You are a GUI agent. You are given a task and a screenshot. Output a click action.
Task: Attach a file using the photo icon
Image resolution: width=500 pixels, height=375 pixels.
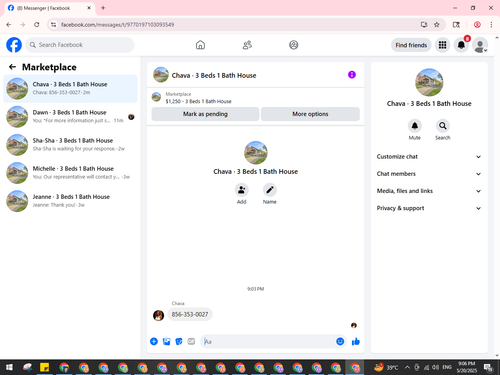[x=166, y=341]
